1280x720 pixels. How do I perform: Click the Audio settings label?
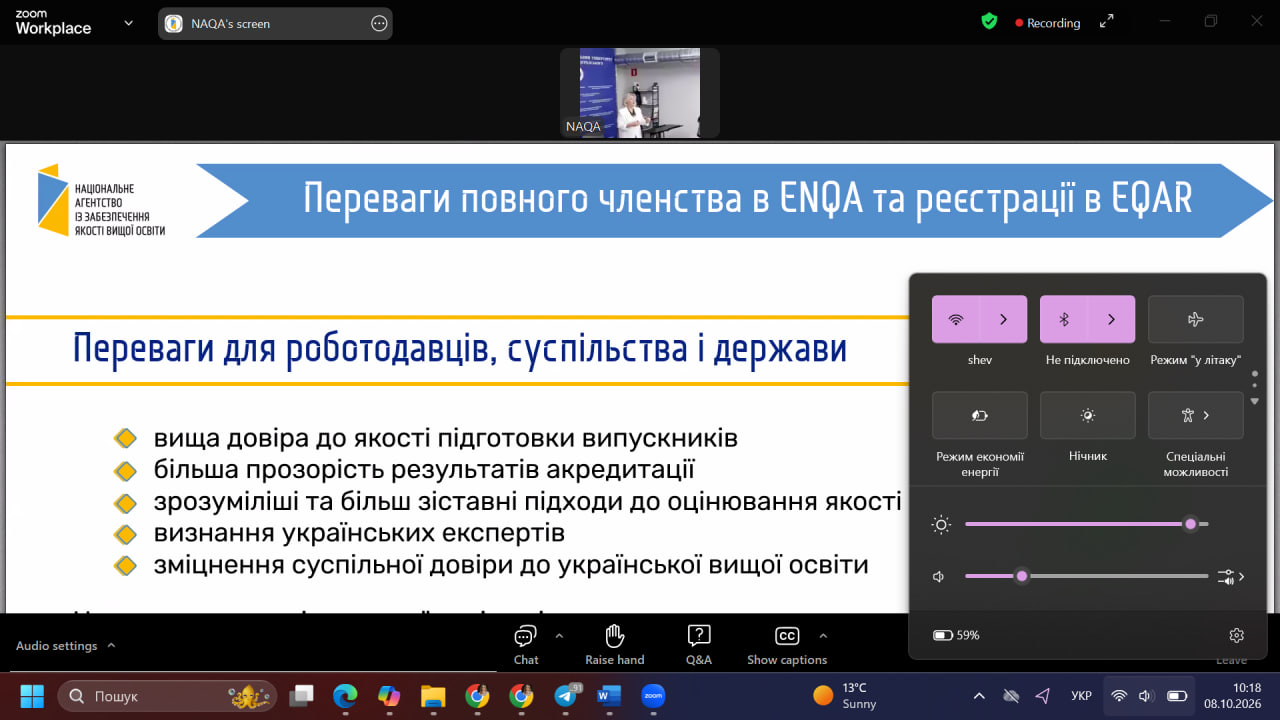56,646
